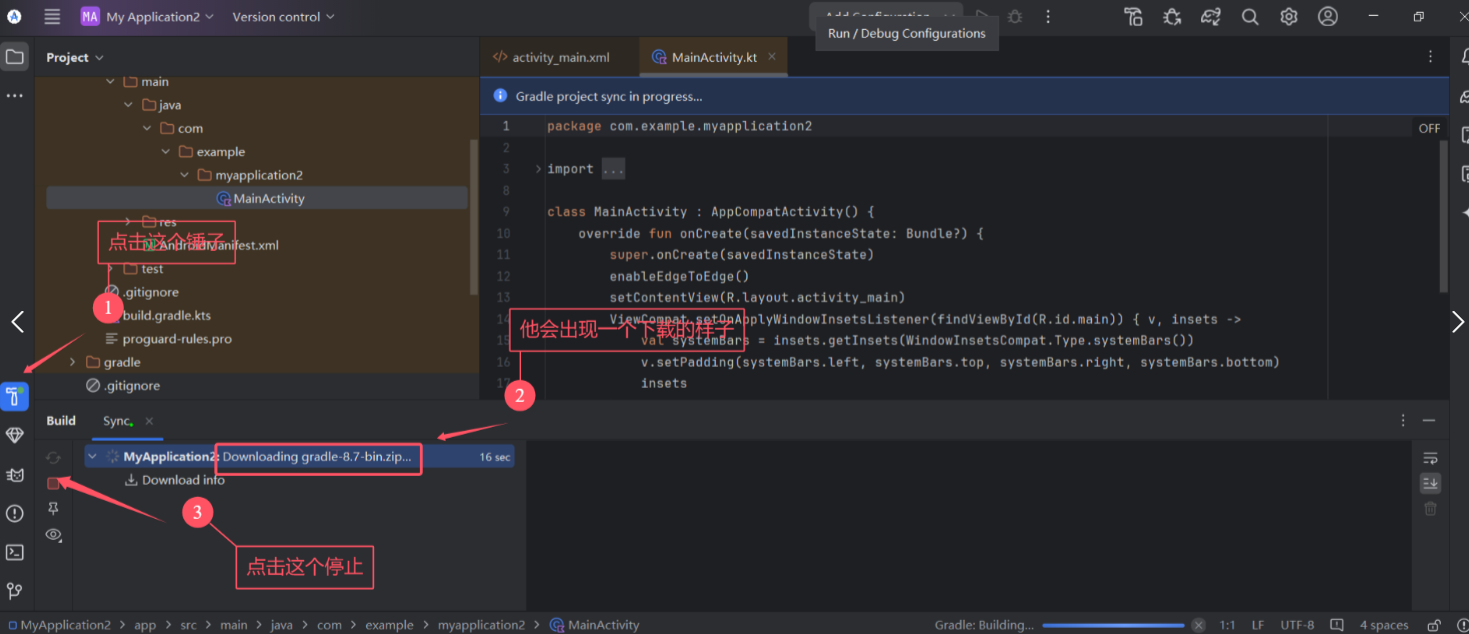Open the Terminal tool window
1469x634 pixels.
tap(14, 551)
